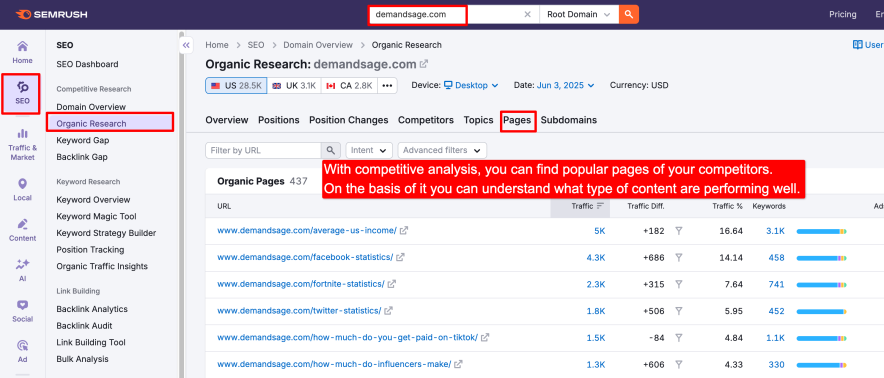
Task: Open external icon for influencers-make row
Action: pyautogui.click(x=458, y=364)
